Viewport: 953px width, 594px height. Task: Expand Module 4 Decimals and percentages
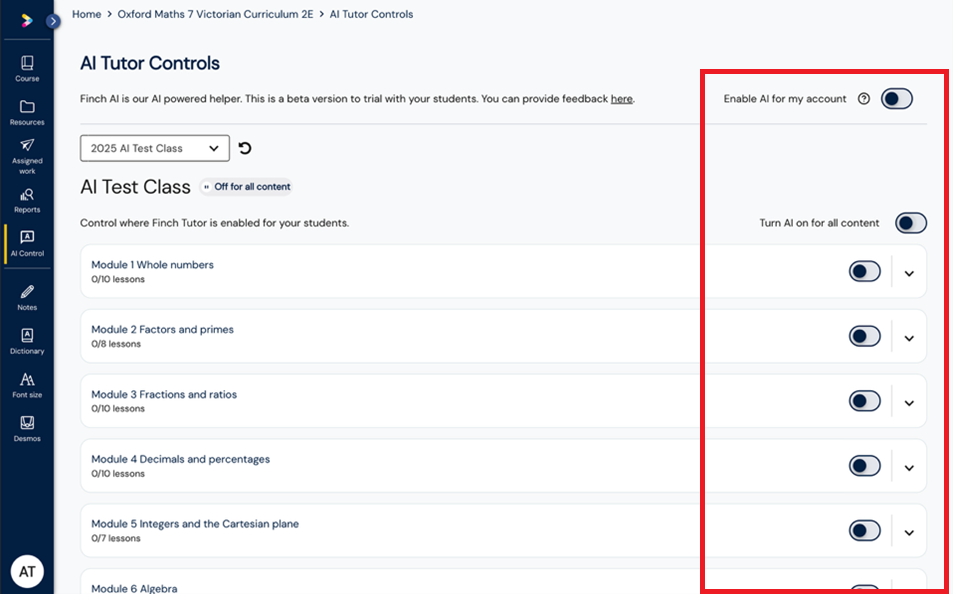pos(909,468)
